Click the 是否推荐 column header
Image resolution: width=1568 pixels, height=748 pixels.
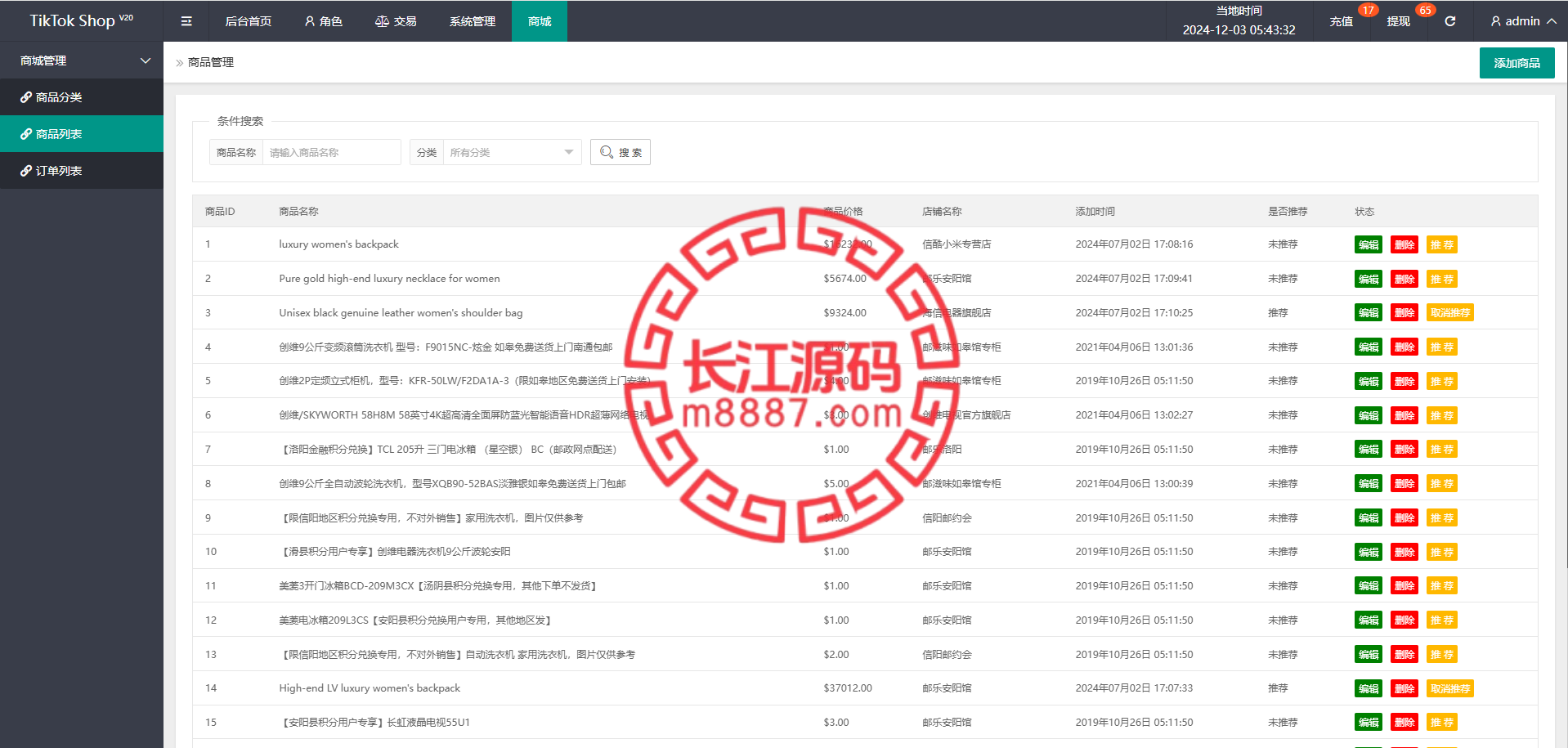click(x=1288, y=211)
